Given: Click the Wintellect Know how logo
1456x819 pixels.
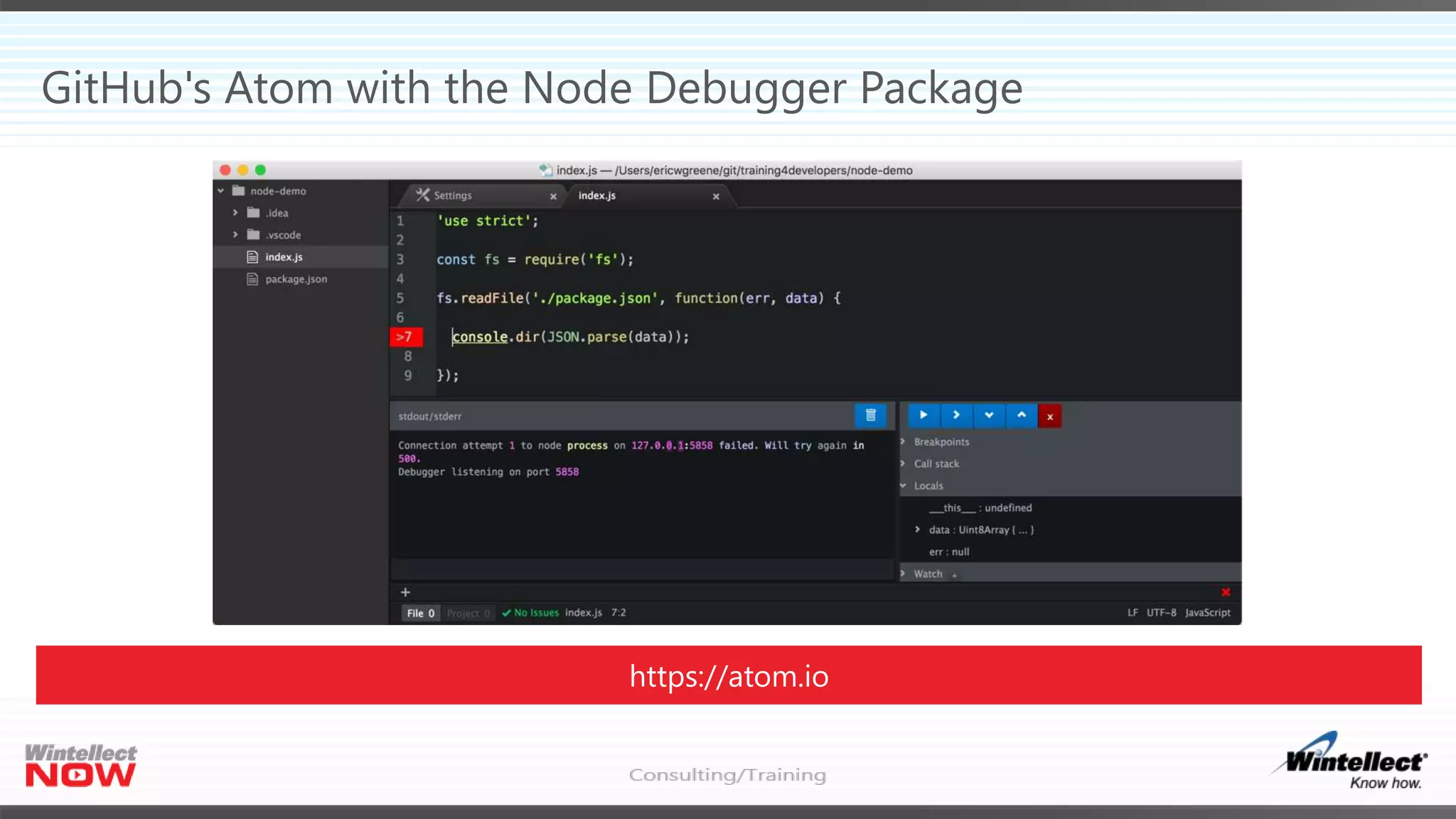Looking at the screenshot, I should [1350, 761].
